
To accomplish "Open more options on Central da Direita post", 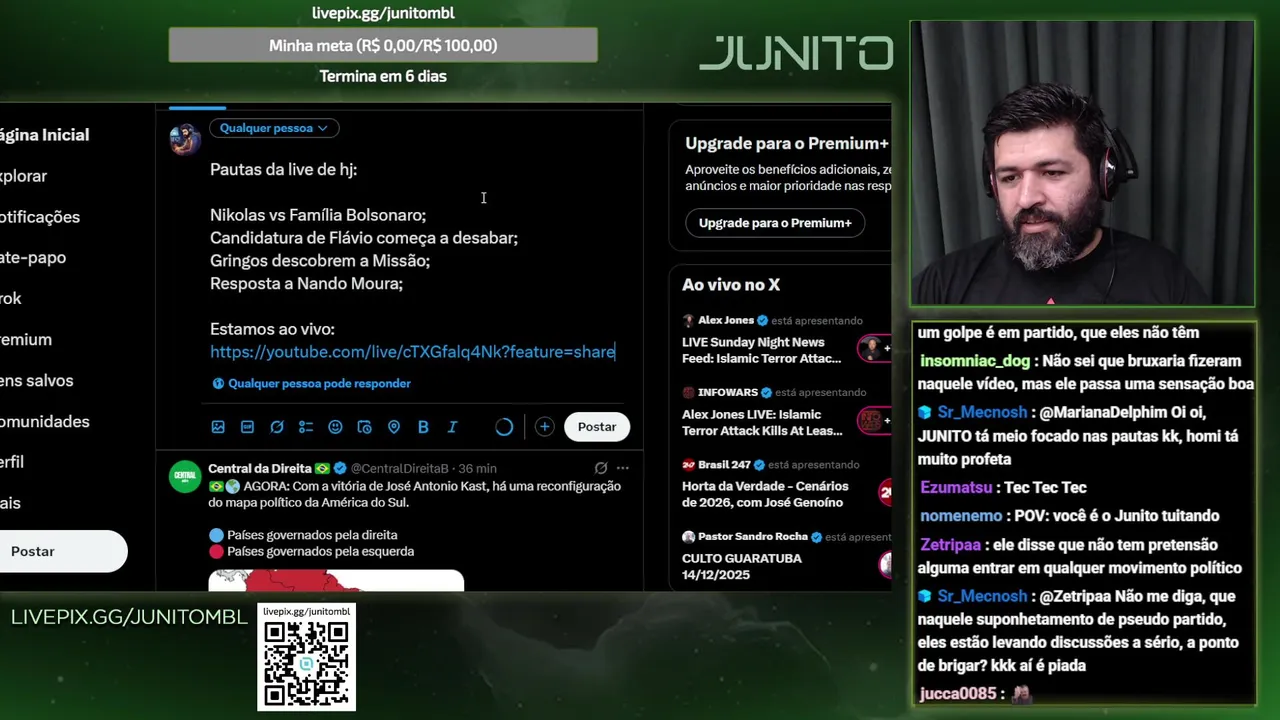I will tap(622, 468).
